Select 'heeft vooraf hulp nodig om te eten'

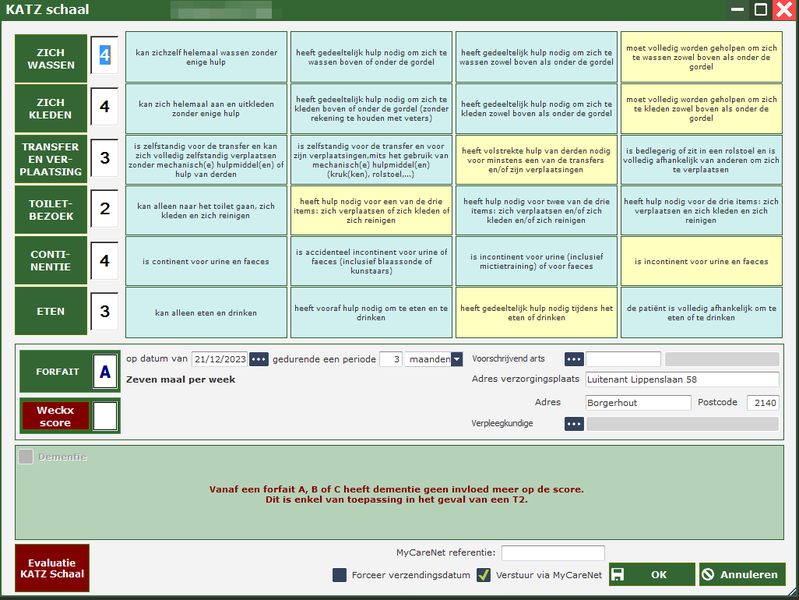click(x=371, y=312)
